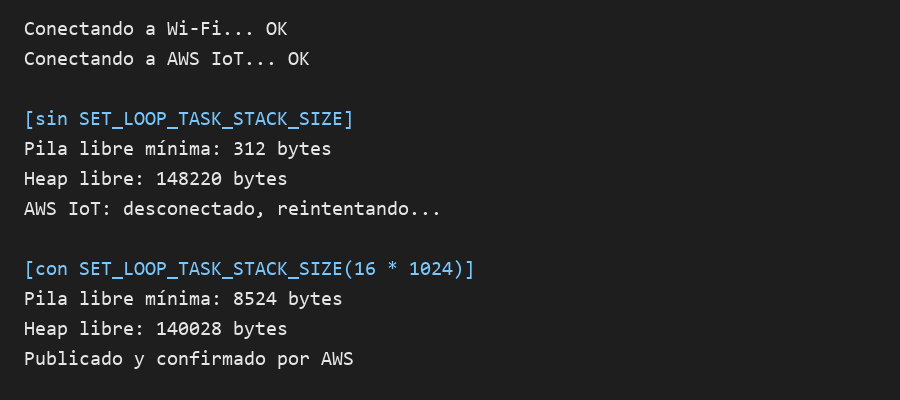Select the word Wi-Fi in first line
The image size is (900, 400).
194,29
